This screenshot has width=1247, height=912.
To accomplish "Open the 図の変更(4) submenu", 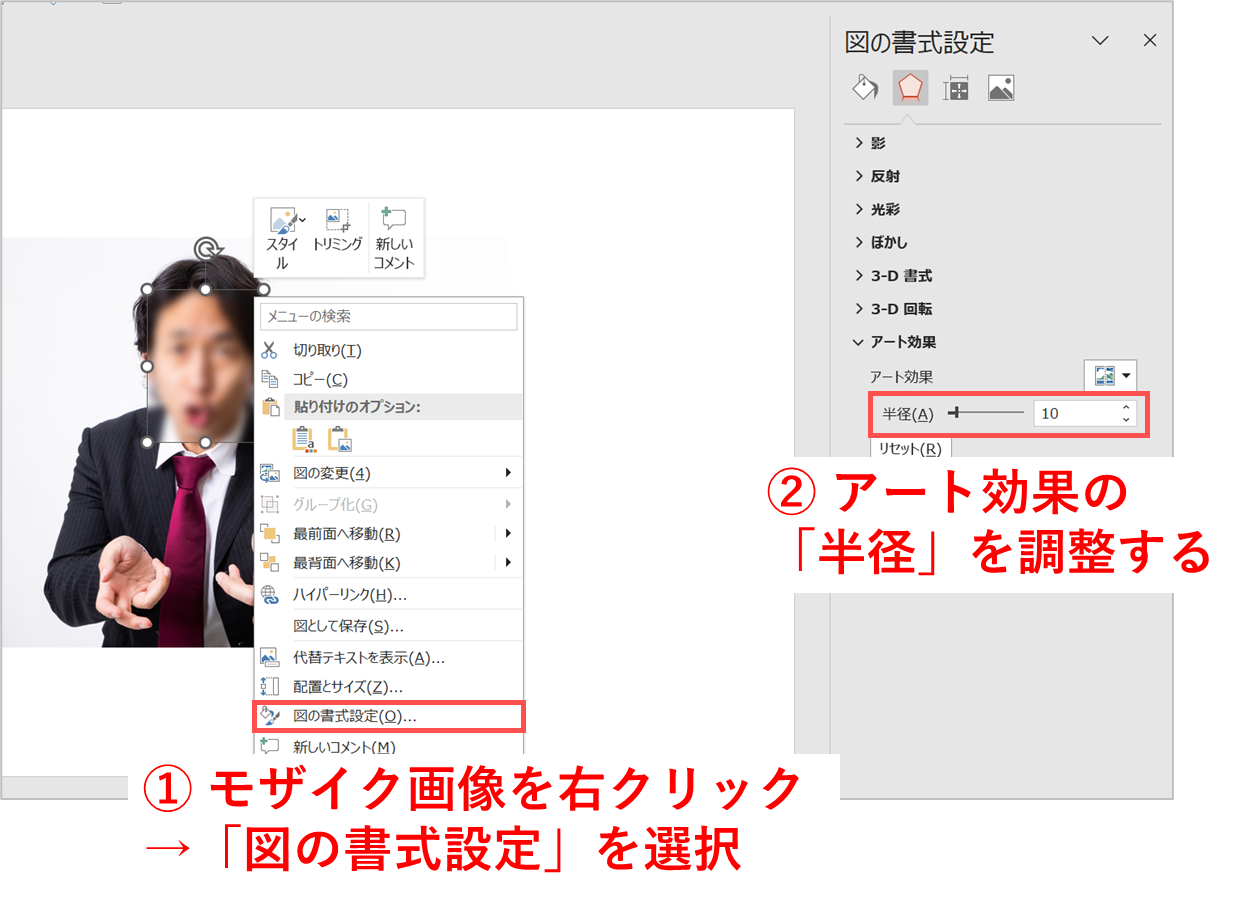I will (x=389, y=473).
